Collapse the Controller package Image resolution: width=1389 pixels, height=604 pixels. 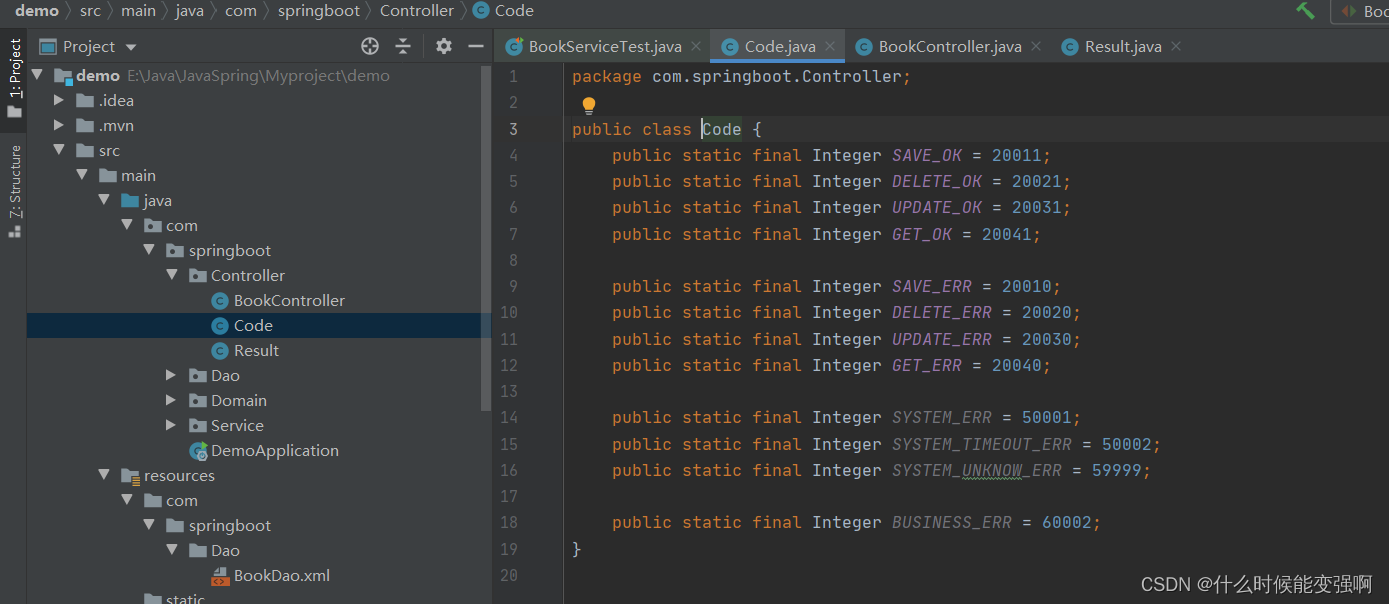click(x=171, y=275)
